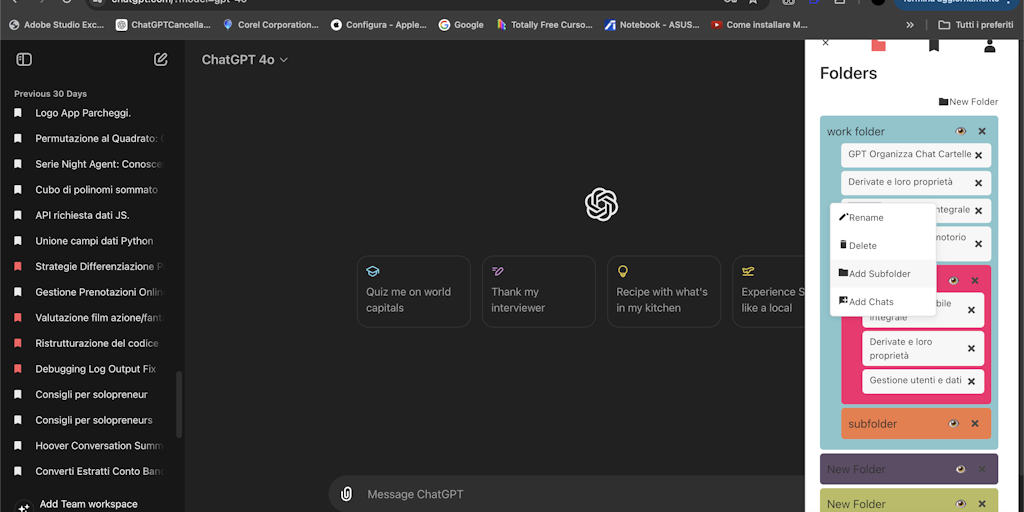Image resolution: width=1024 pixels, height=512 pixels.
Task: Select the purple New Folder color block
Action: (x=908, y=469)
